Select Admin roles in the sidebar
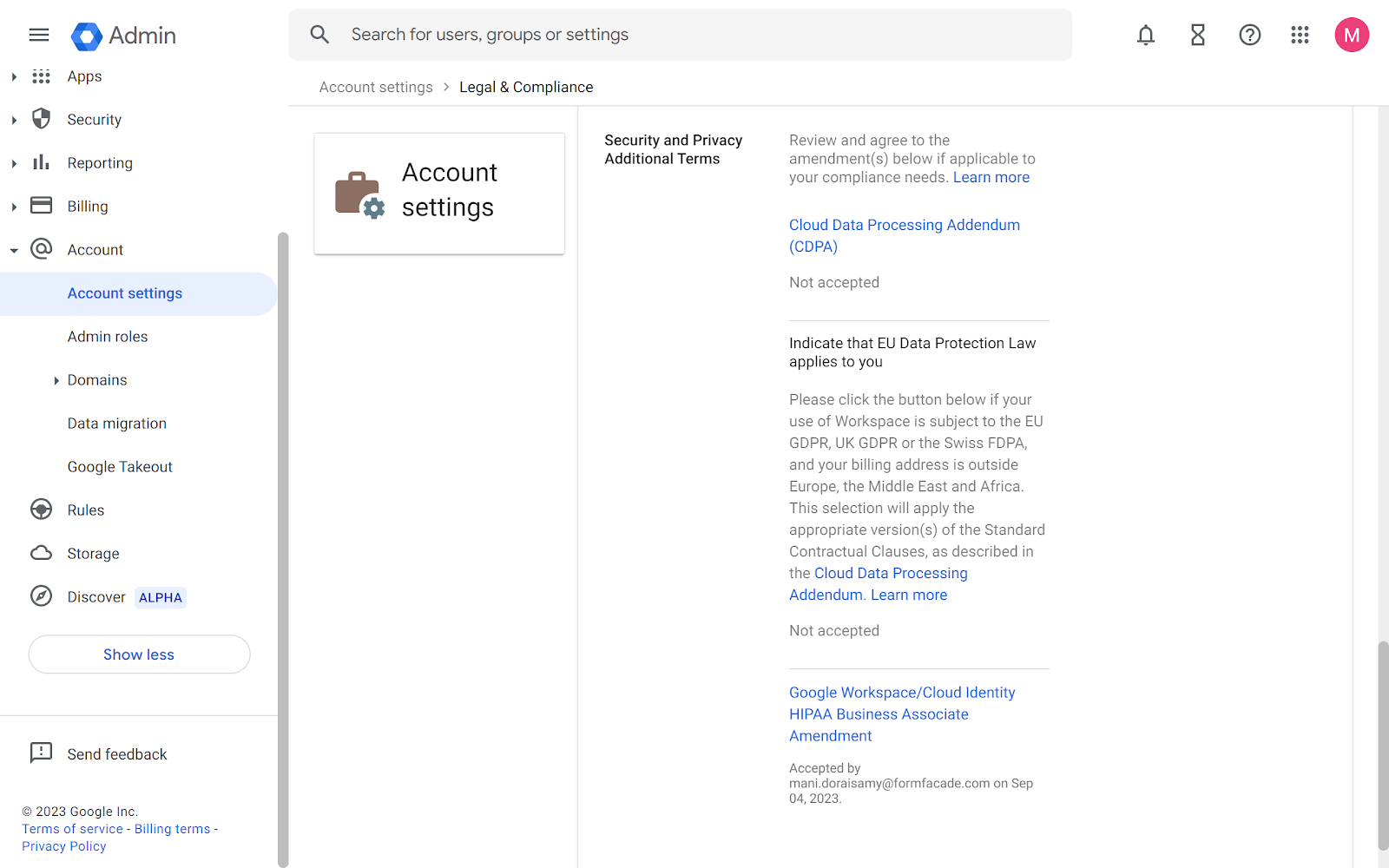This screenshot has width=1389, height=868. [108, 336]
